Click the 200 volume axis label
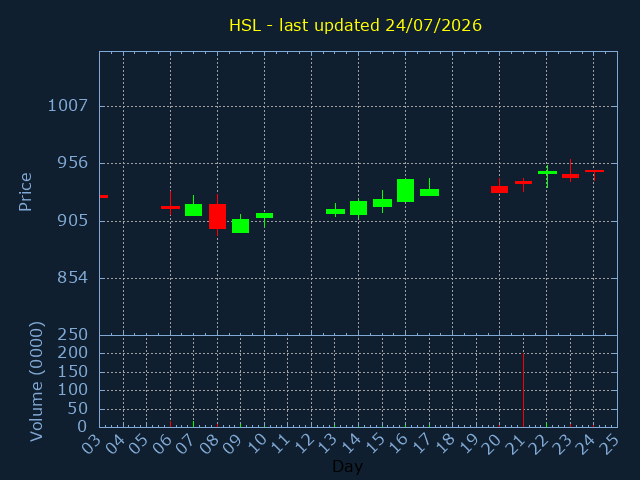Image resolution: width=640 pixels, height=480 pixels. 73,353
